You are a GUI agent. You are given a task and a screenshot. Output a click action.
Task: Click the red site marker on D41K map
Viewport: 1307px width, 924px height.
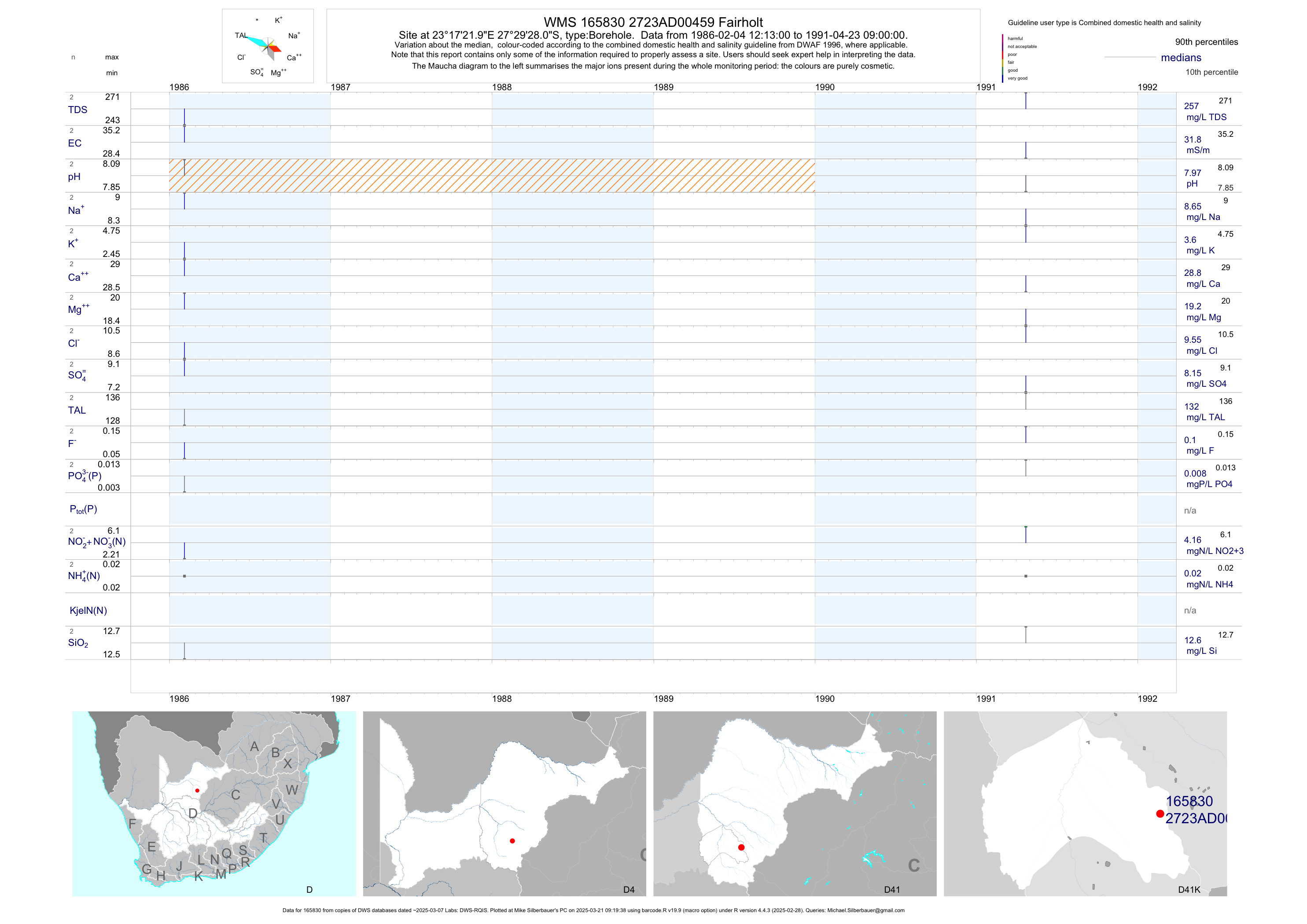click(1160, 814)
